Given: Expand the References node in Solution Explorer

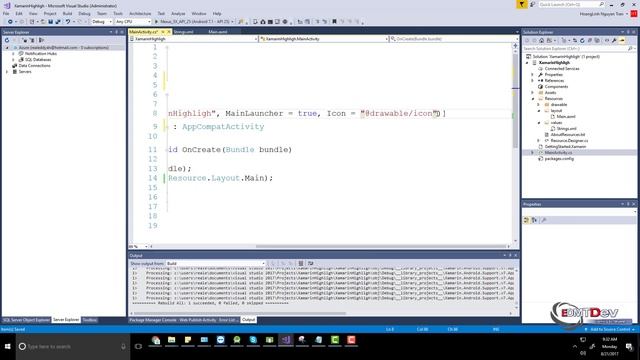Looking at the screenshot, I should pyautogui.click(x=532, y=81).
